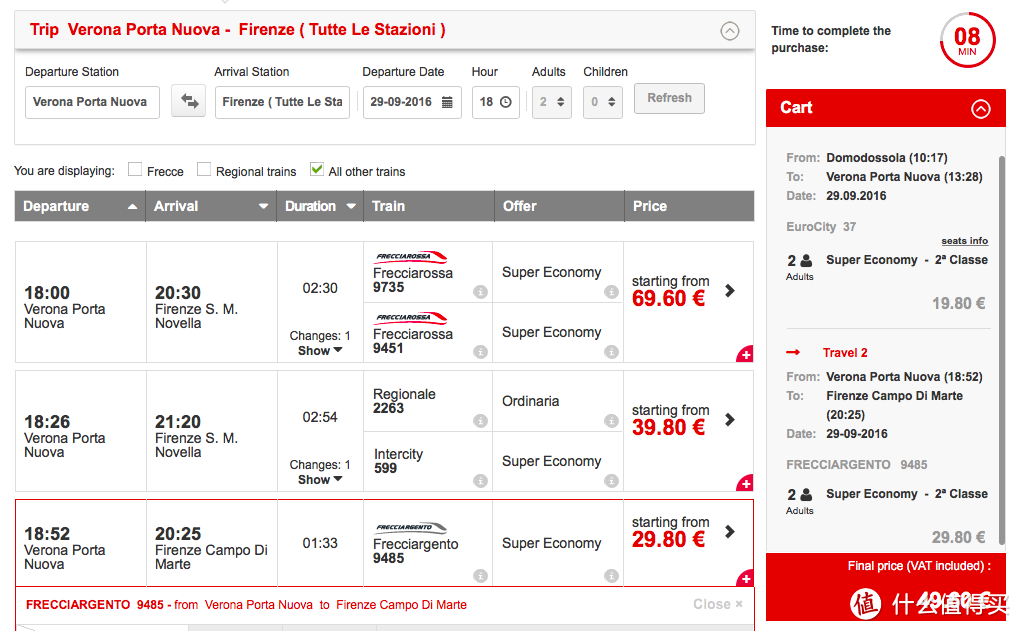Swap departure and arrival stations
The height and width of the screenshot is (631, 1020).
[189, 101]
